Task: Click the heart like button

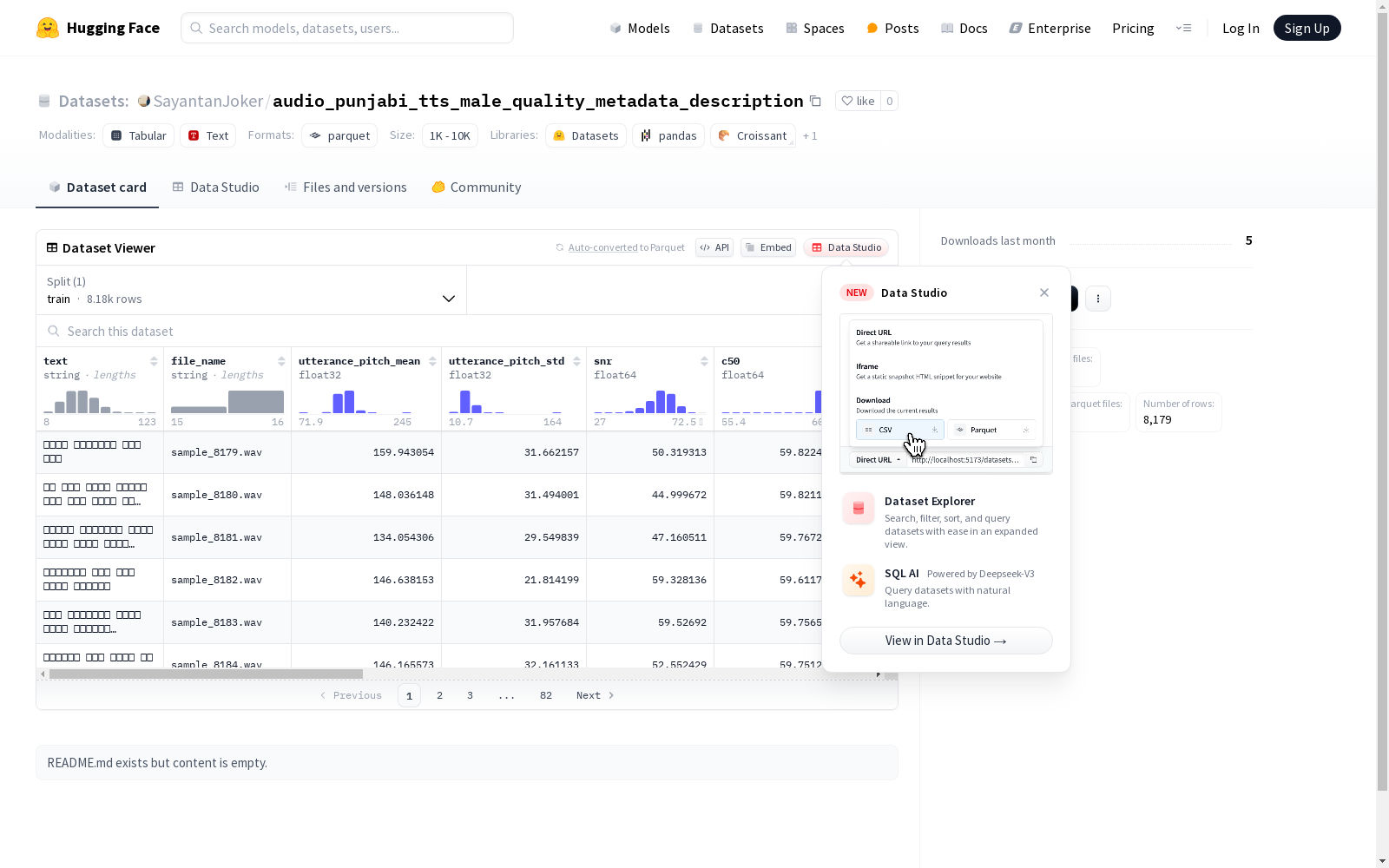Action: (858, 101)
